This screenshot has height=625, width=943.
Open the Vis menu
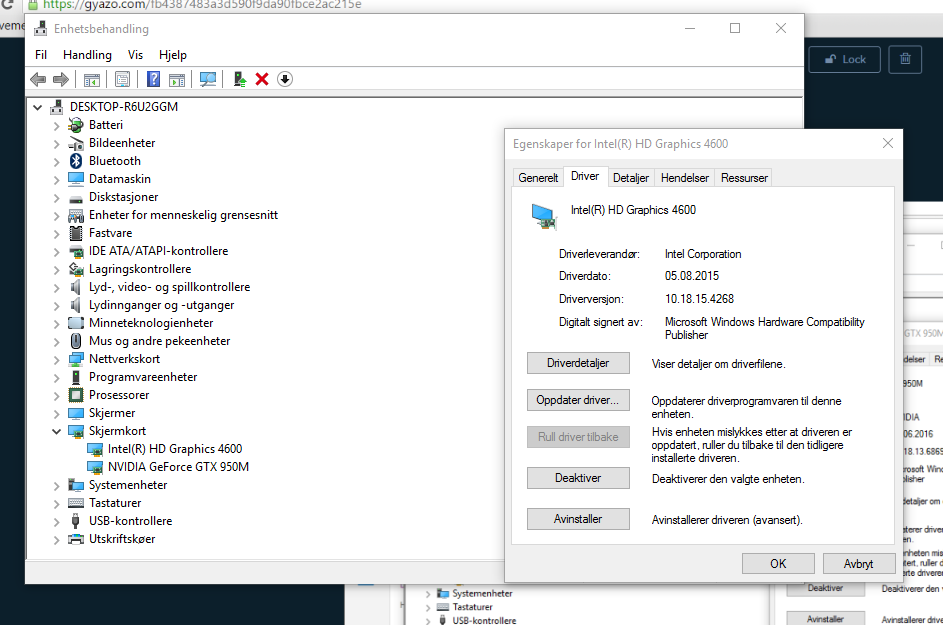point(135,55)
